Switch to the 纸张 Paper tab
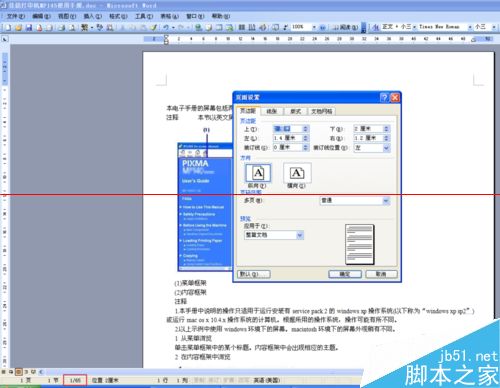500x388 pixels. [272, 111]
